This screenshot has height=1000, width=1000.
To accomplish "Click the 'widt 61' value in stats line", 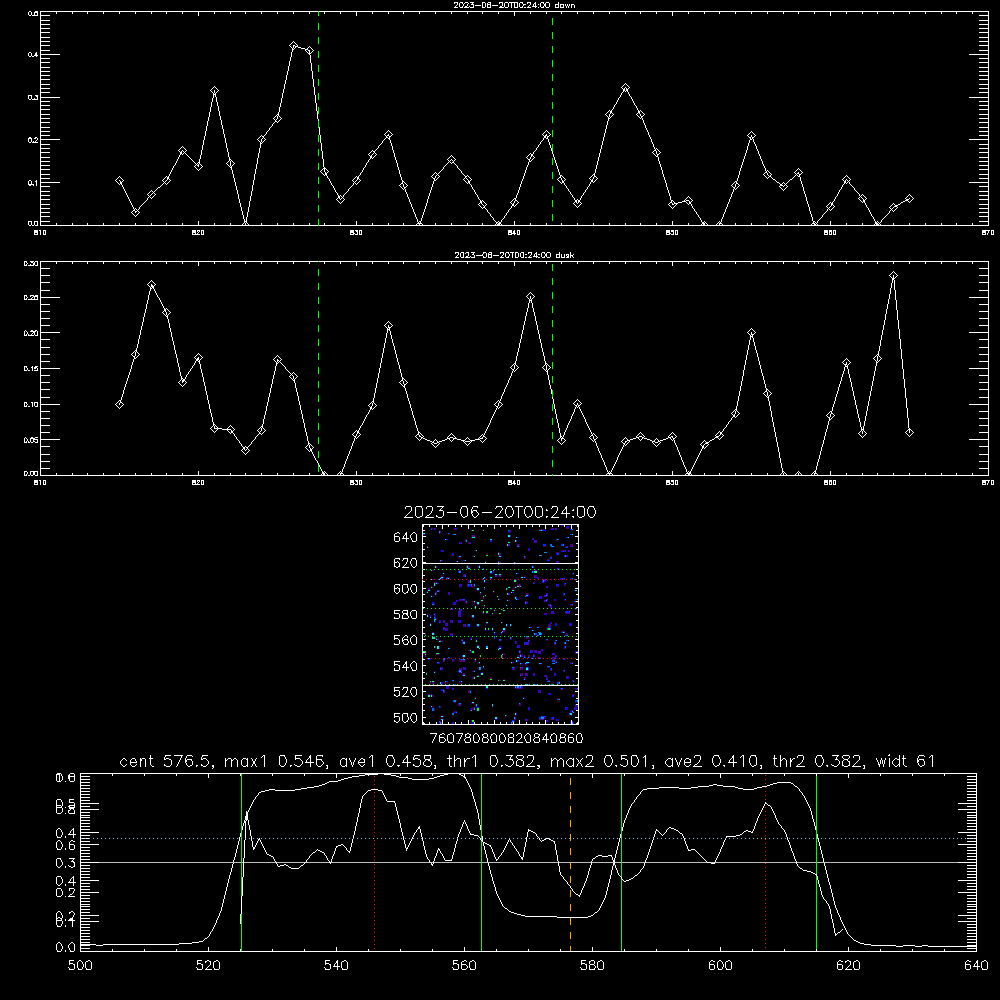I will [906, 761].
